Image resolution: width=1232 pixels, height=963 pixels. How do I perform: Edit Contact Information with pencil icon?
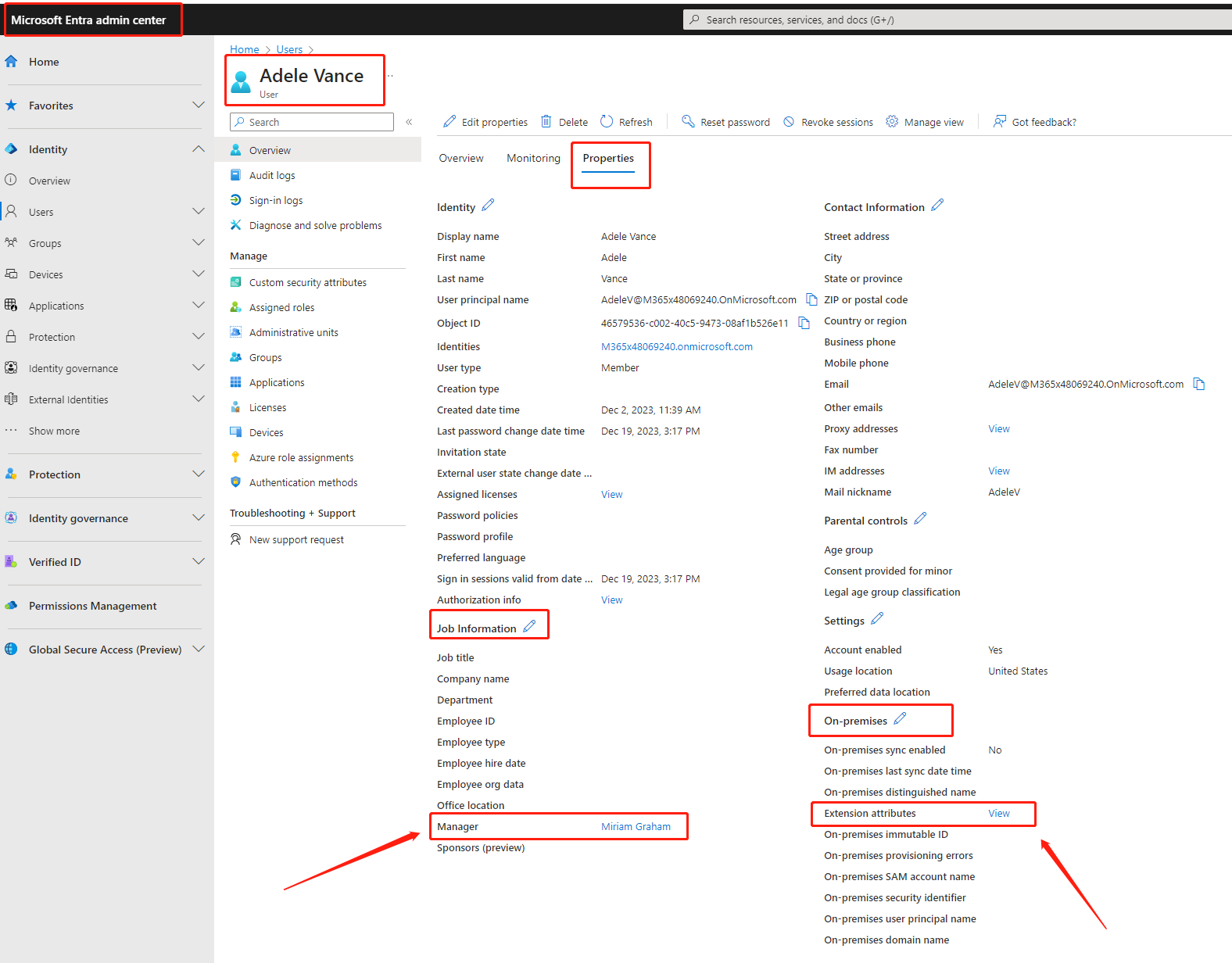pos(937,205)
